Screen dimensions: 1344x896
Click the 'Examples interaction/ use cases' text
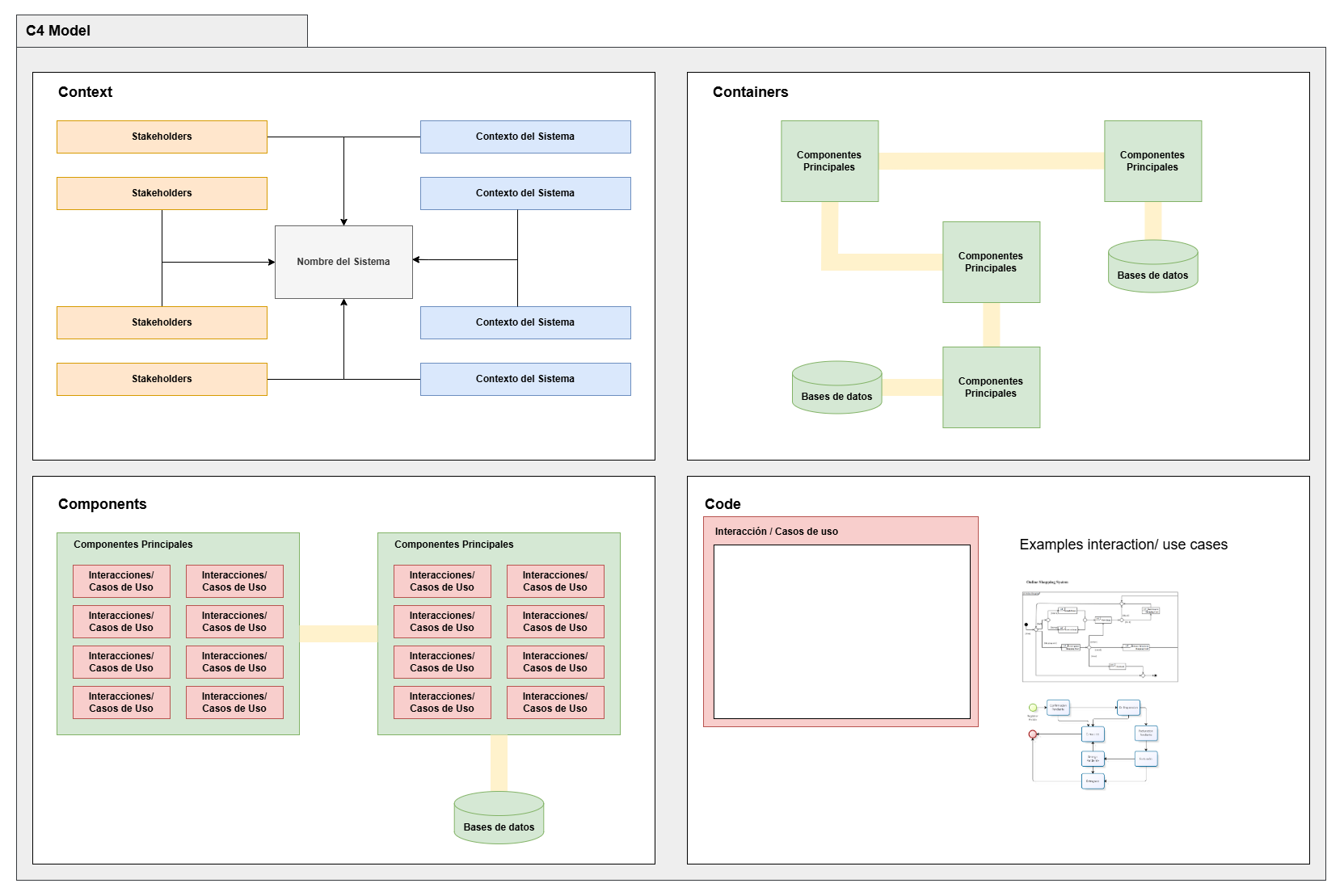[1123, 545]
